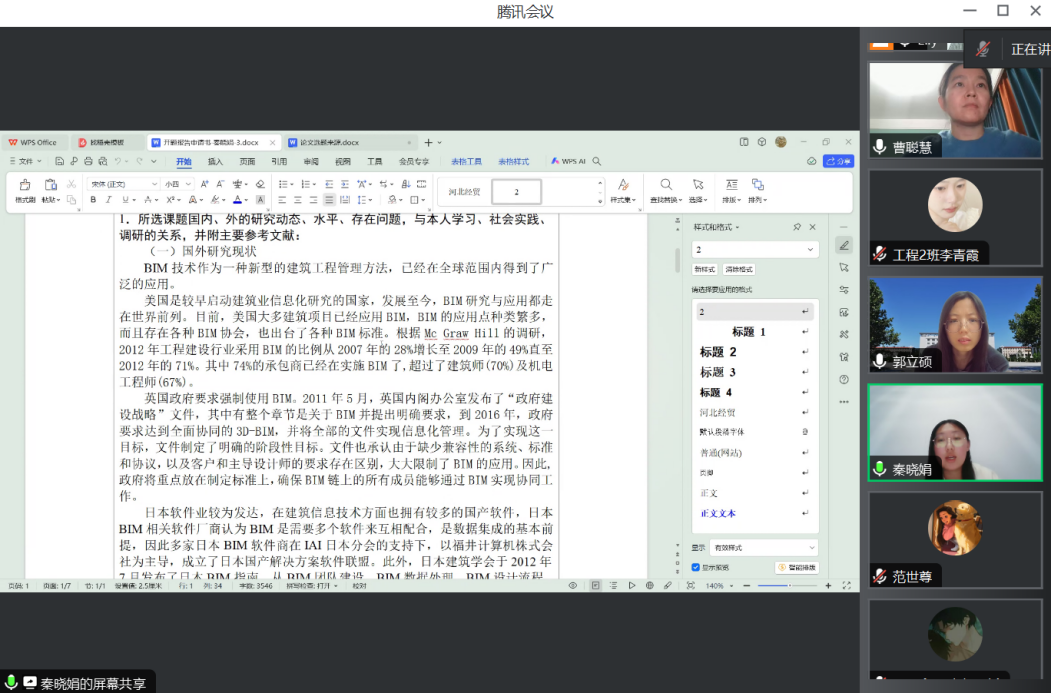Viewport: 1051px width, 693px height.
Task: Click the zoom in plus button
Action: click(828, 585)
